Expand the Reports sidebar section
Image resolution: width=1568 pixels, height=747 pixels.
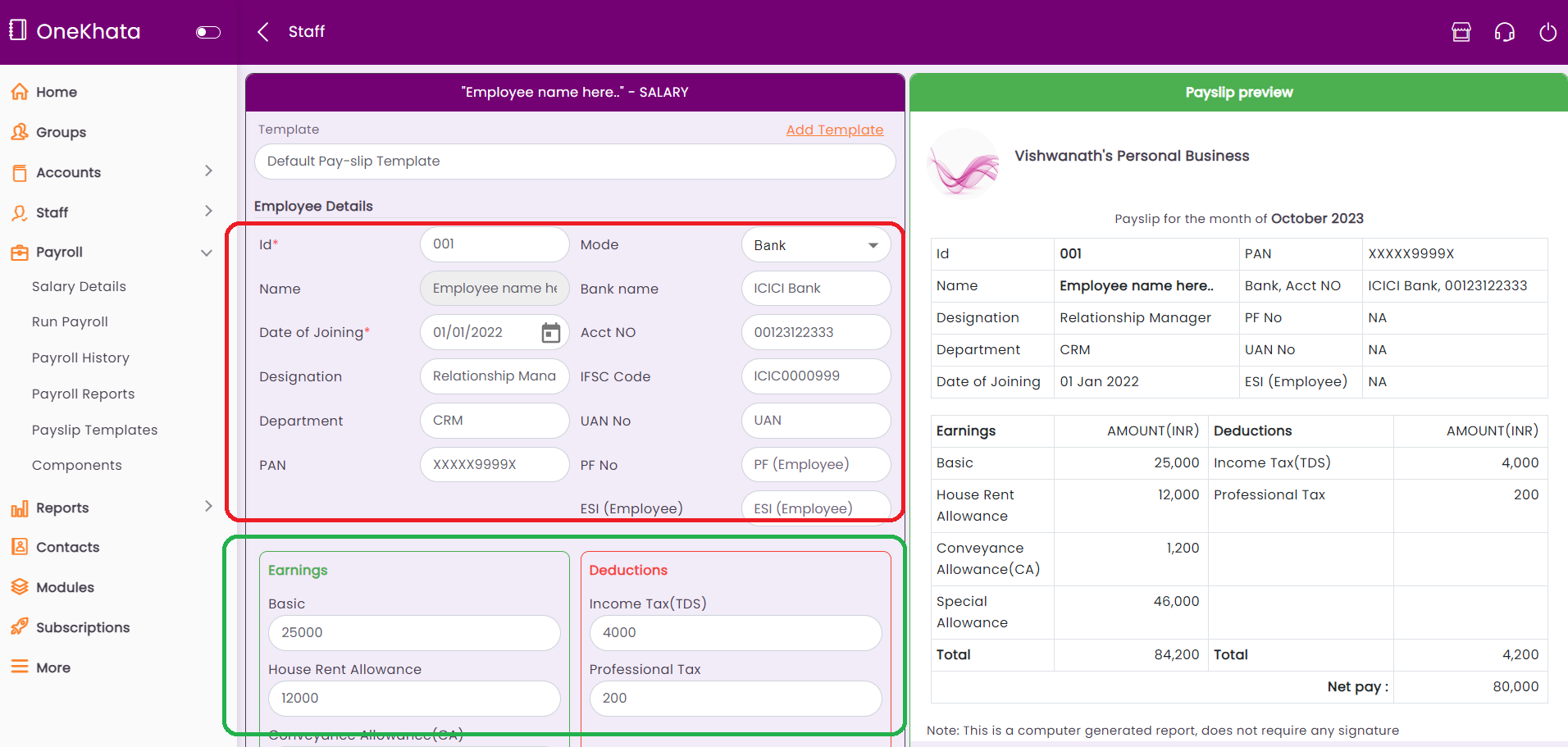208,507
